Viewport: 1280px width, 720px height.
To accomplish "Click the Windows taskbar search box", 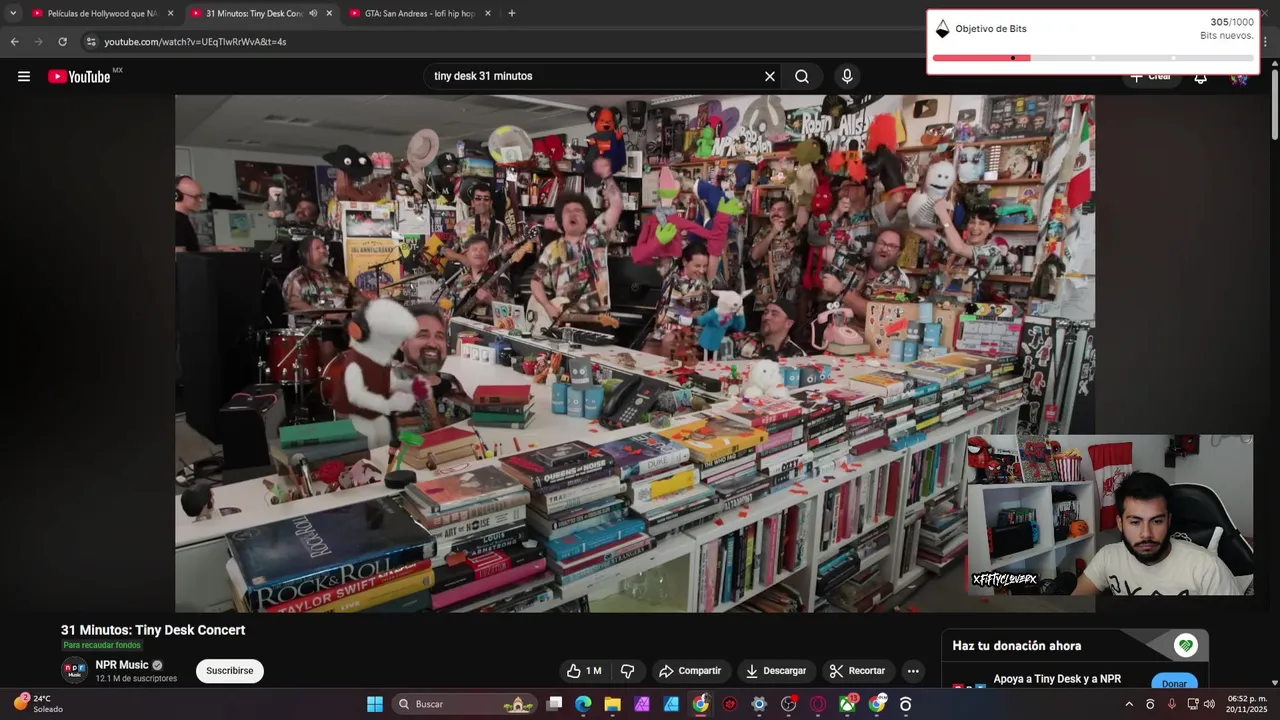I will (465, 704).
